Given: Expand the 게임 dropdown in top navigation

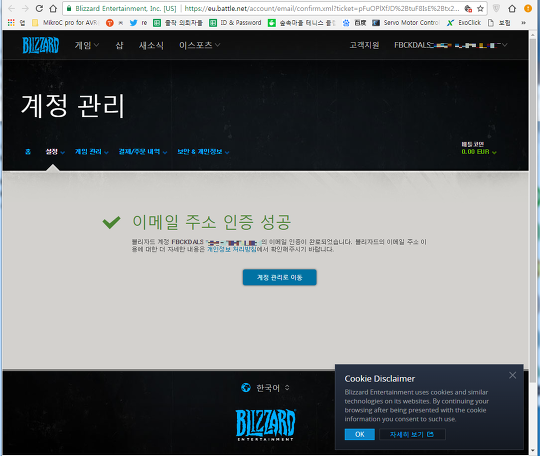Looking at the screenshot, I should tap(87, 45).
